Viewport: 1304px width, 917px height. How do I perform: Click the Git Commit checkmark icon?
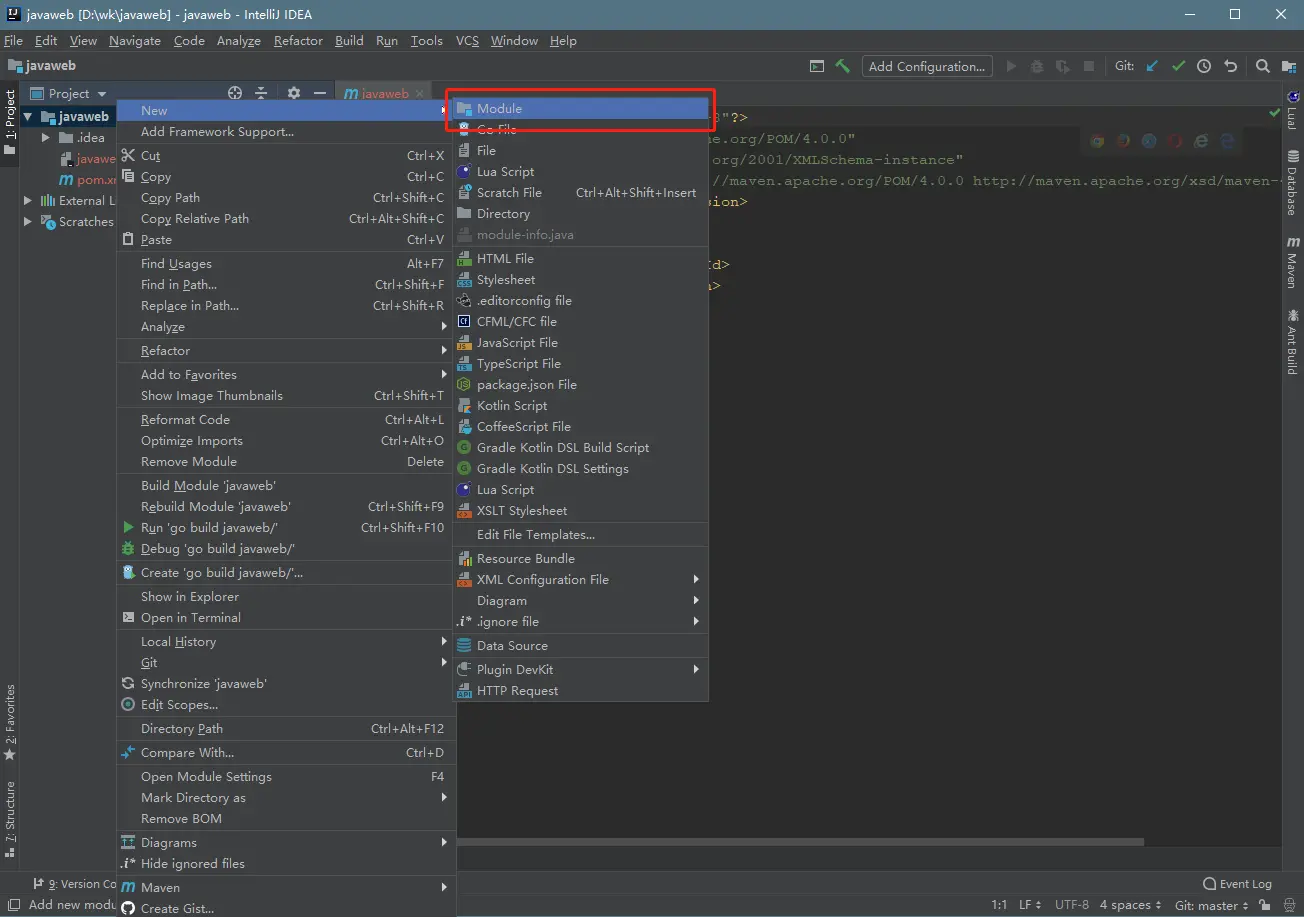point(1178,66)
